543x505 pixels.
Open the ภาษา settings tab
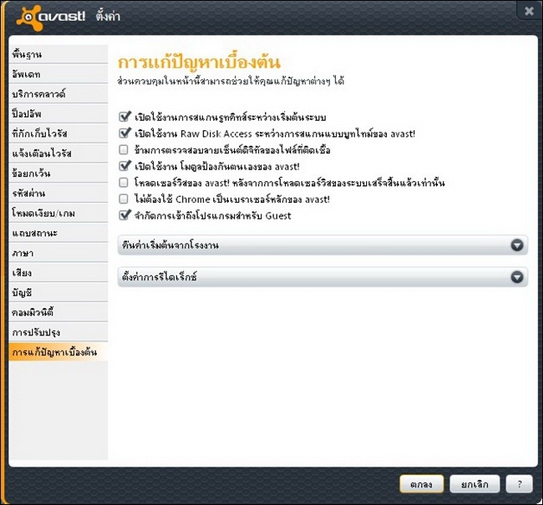click(x=59, y=252)
